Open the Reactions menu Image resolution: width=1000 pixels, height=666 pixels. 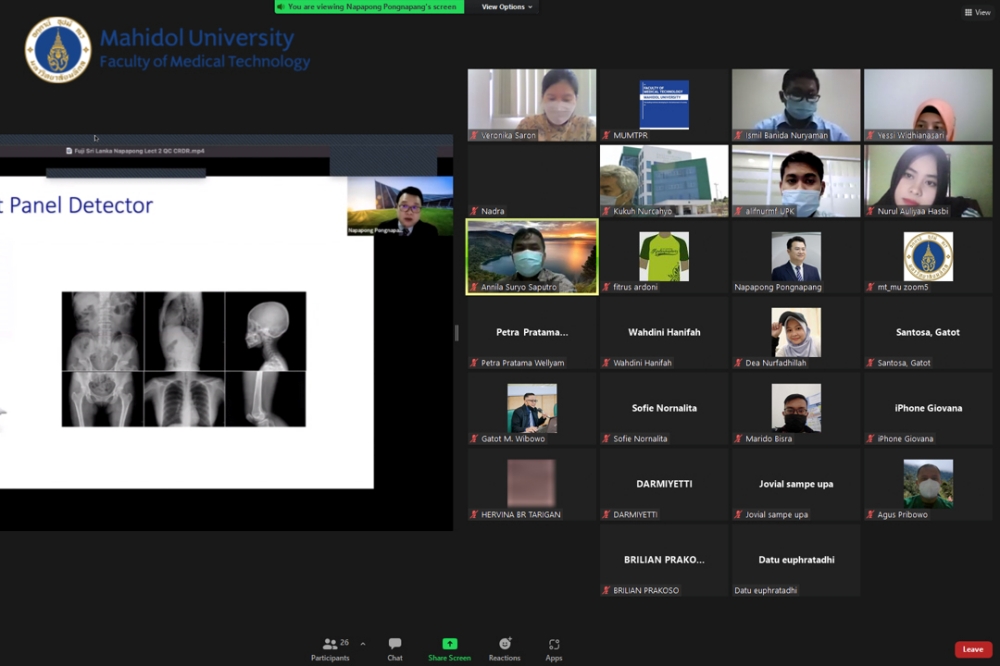point(504,646)
